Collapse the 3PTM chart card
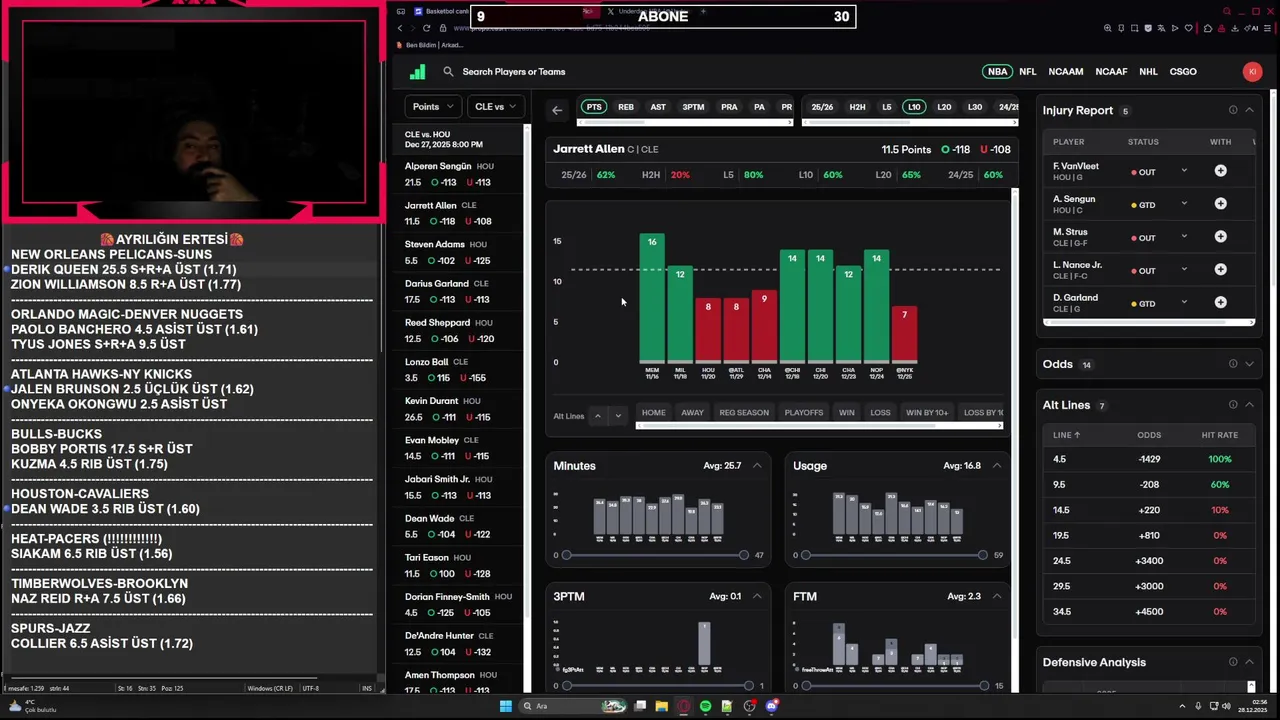Screen dimensions: 1280x720 point(757,597)
